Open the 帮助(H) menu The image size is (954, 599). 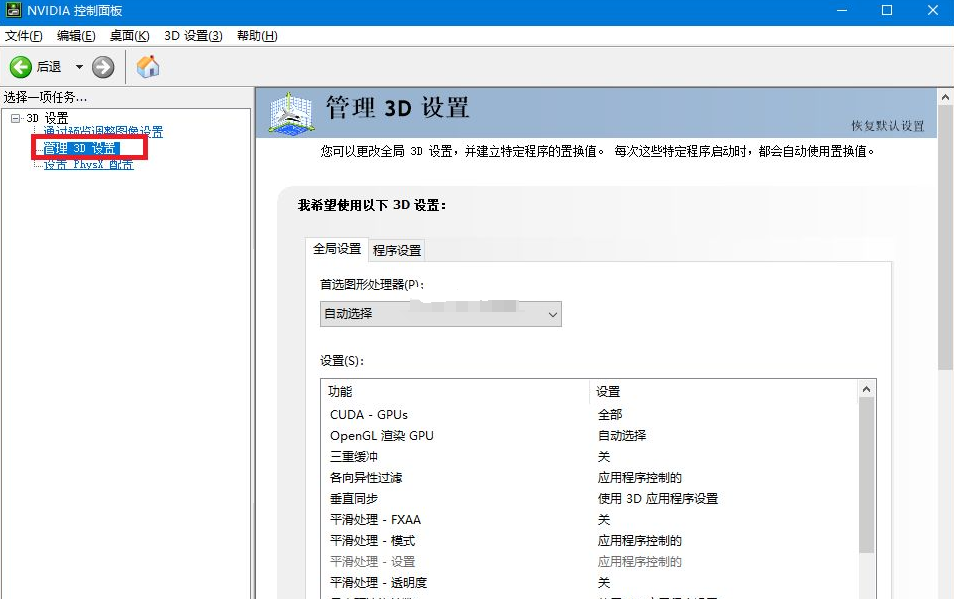257,36
